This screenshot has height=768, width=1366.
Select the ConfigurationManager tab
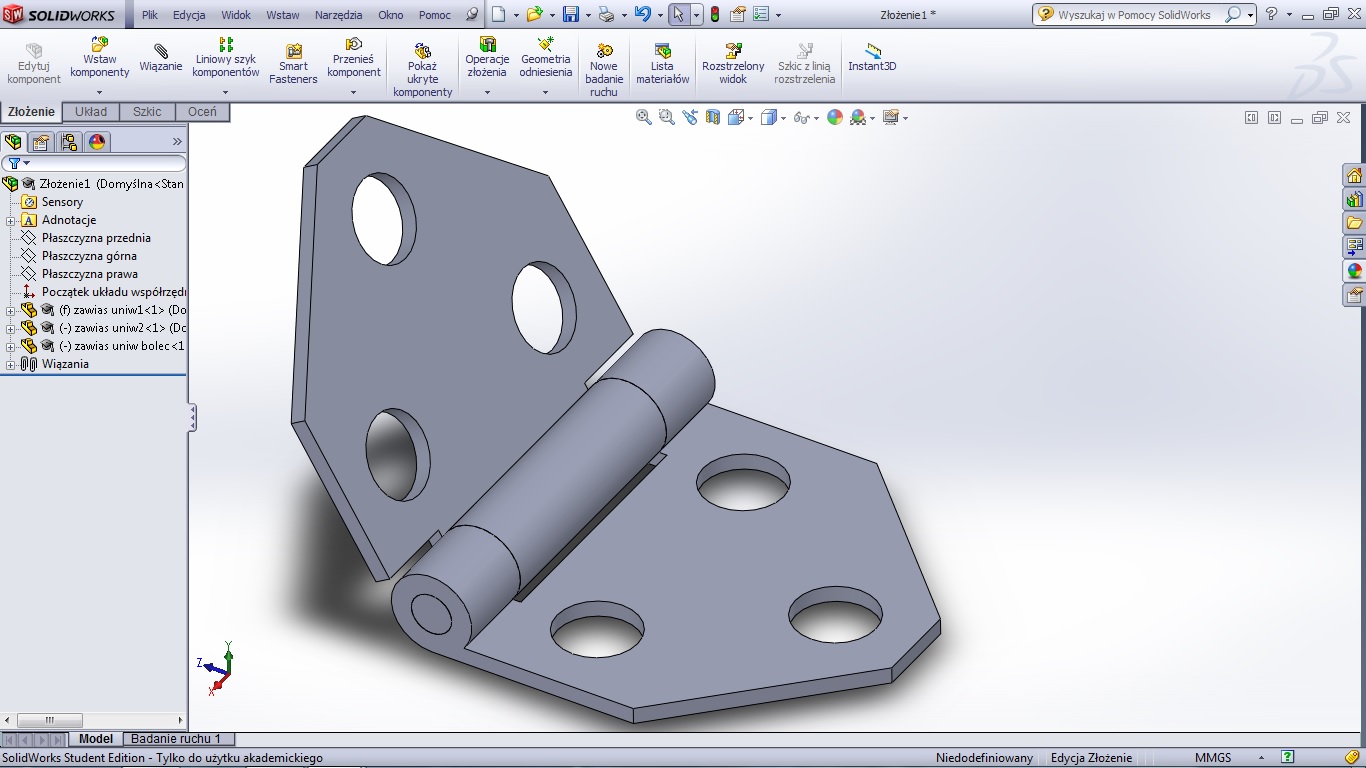(x=69, y=142)
